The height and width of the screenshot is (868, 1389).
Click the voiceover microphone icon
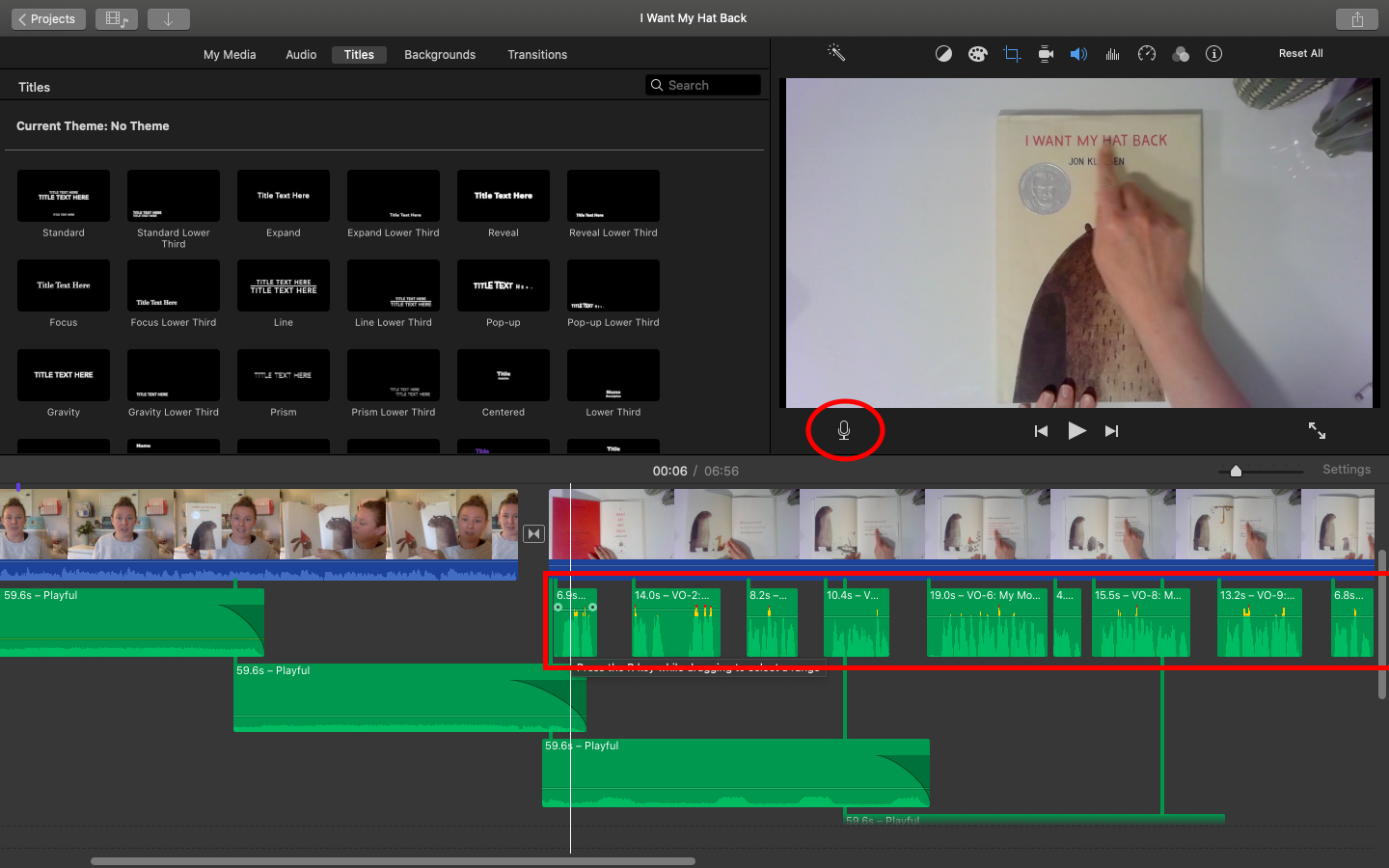coord(844,430)
